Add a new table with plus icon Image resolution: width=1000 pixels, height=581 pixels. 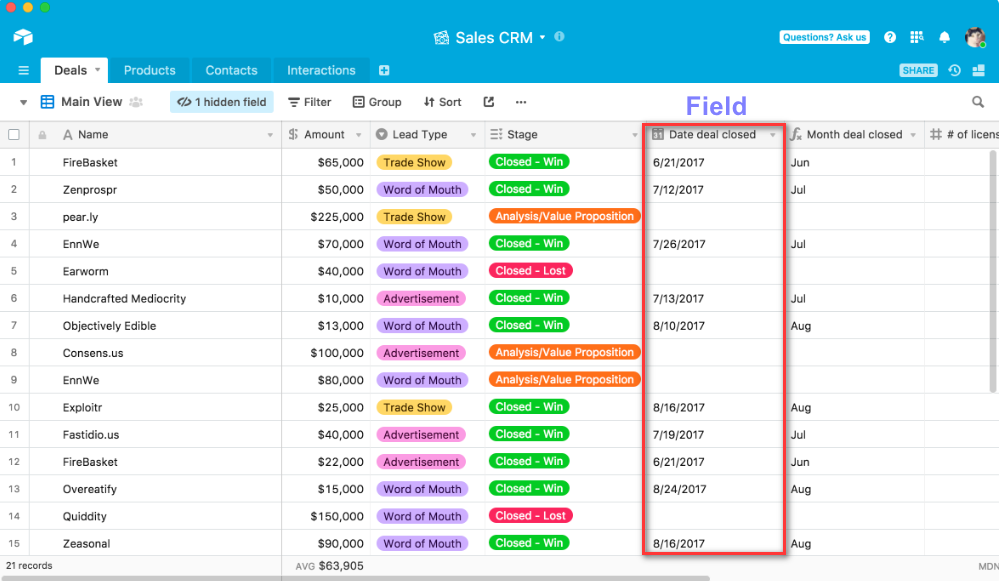[x=384, y=71]
